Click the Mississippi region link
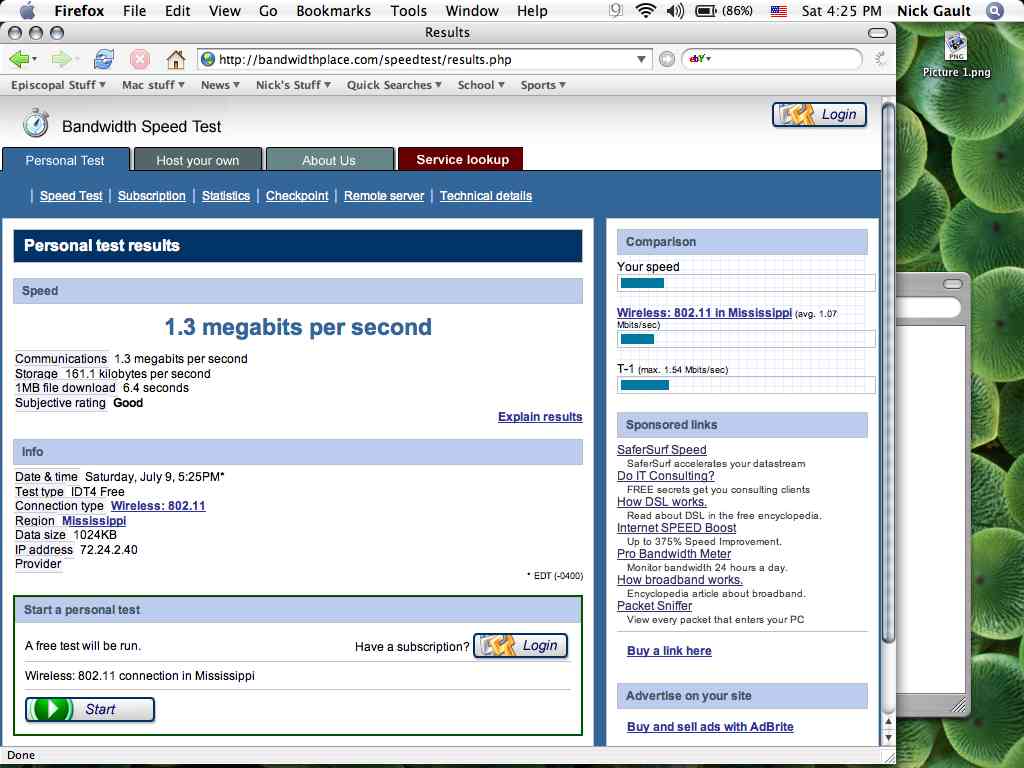This screenshot has width=1024, height=768. coord(94,520)
